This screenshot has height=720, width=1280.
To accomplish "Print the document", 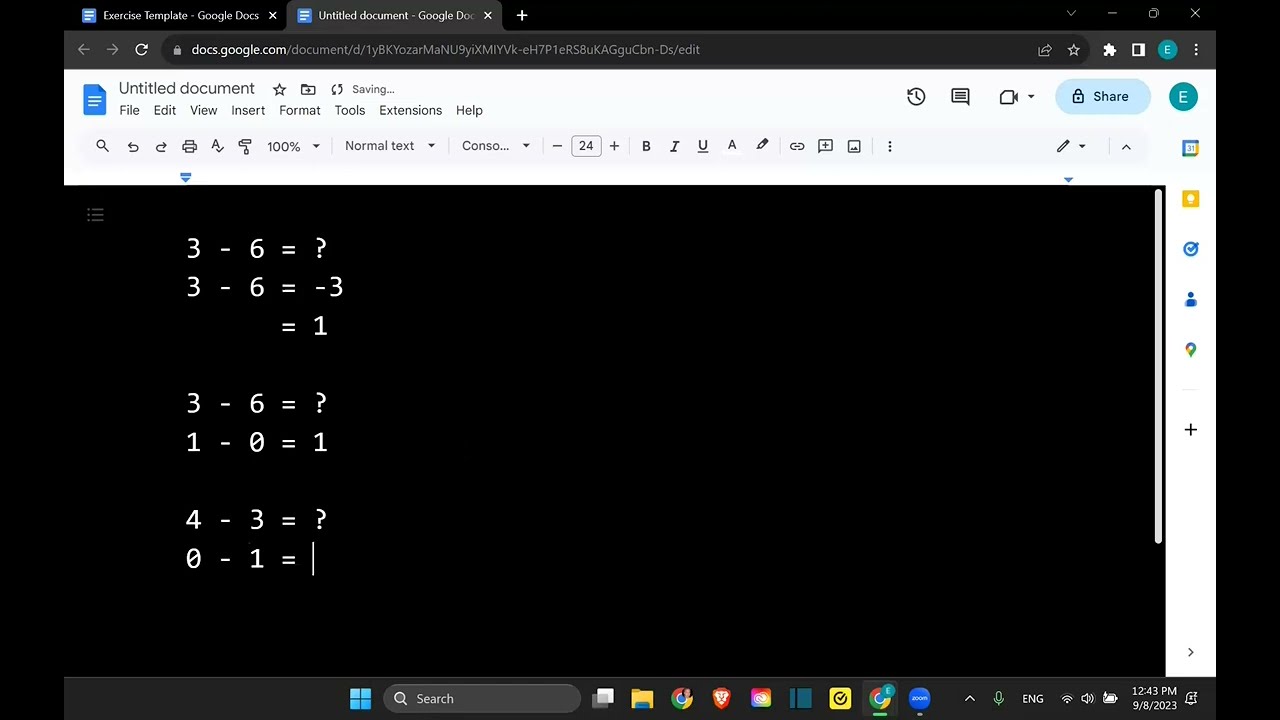I will tap(189, 146).
